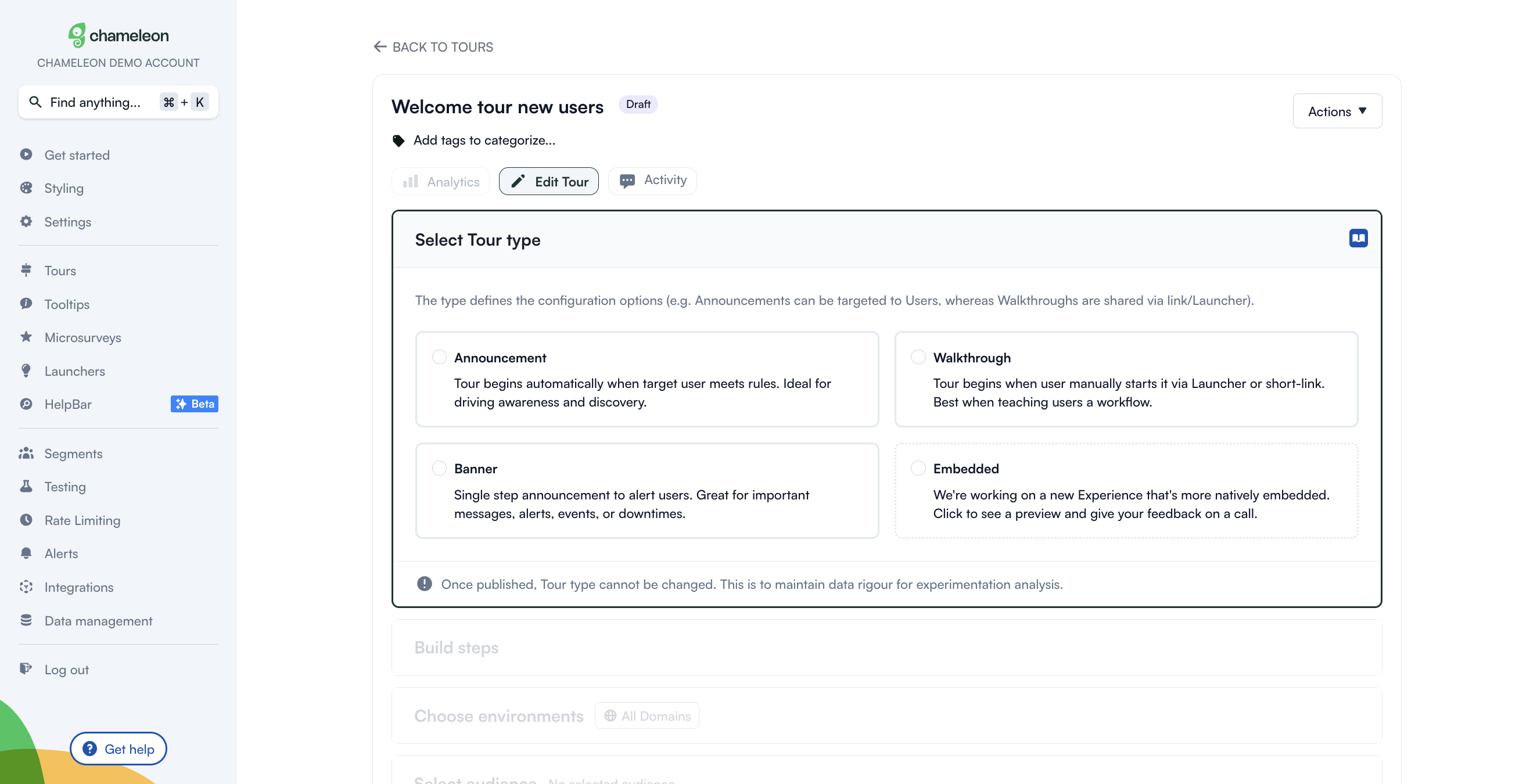Click the Tooltips sidebar icon
This screenshot has width=1537, height=784.
(x=27, y=303)
